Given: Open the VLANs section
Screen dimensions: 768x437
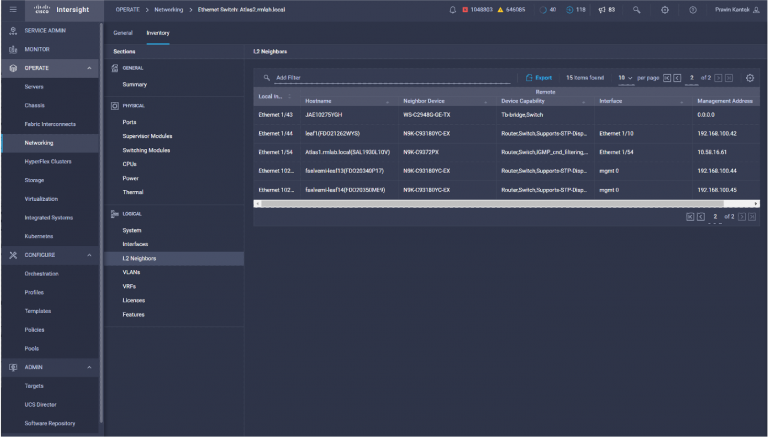Looking at the screenshot, I should pyautogui.click(x=131, y=272).
